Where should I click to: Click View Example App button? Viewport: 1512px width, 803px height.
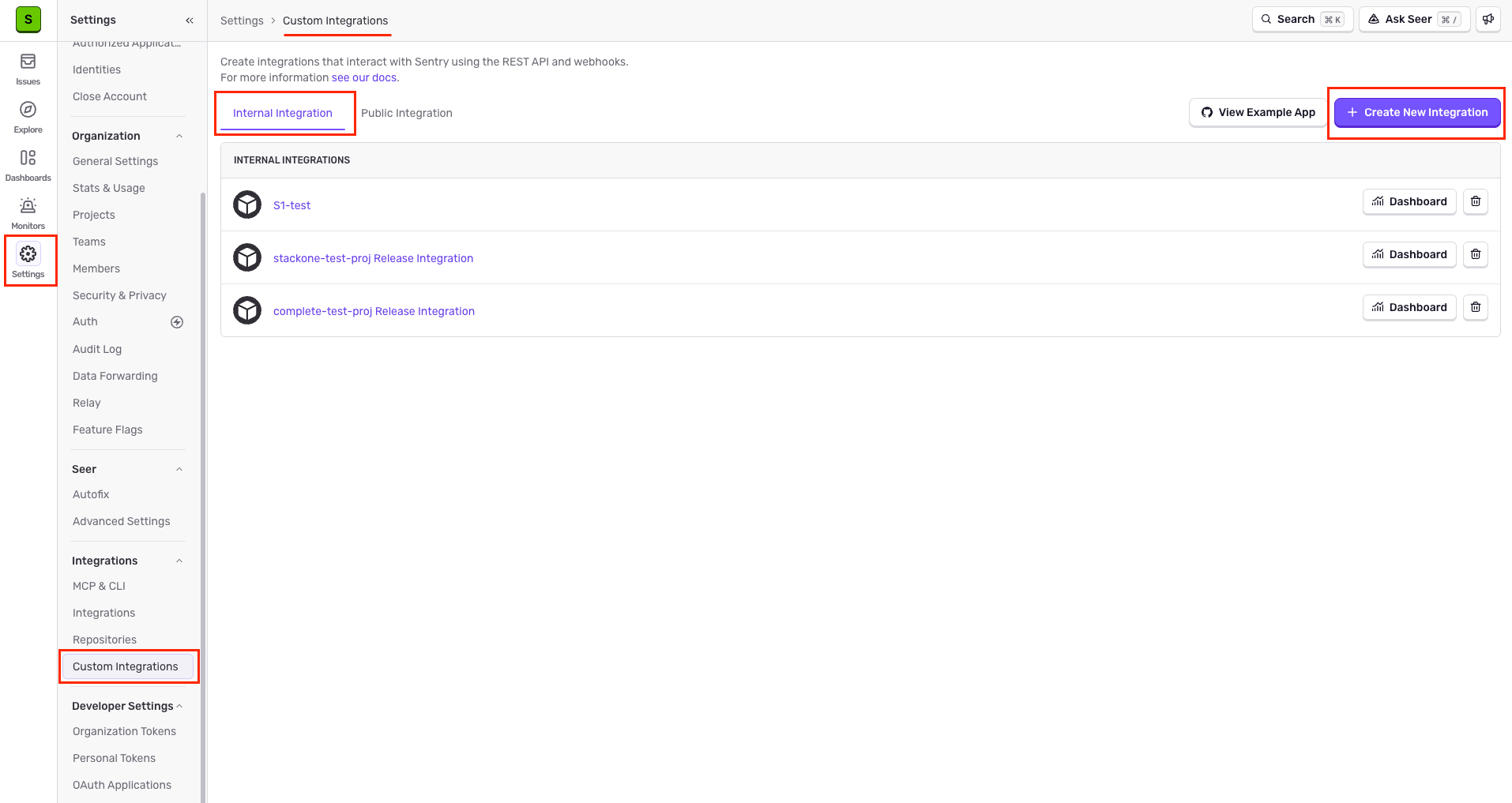[1258, 112]
